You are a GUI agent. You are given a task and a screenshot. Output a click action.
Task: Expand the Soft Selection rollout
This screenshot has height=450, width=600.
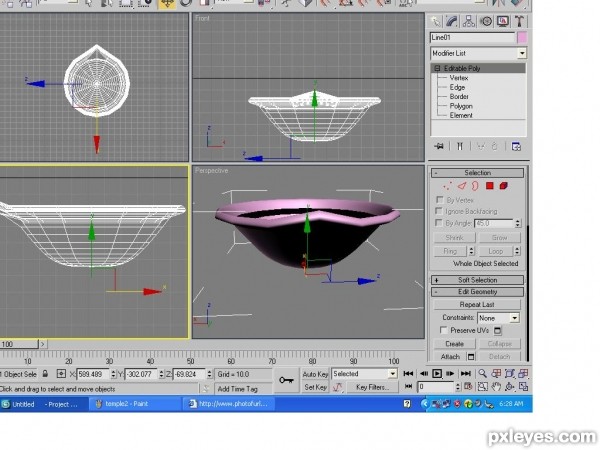478,280
